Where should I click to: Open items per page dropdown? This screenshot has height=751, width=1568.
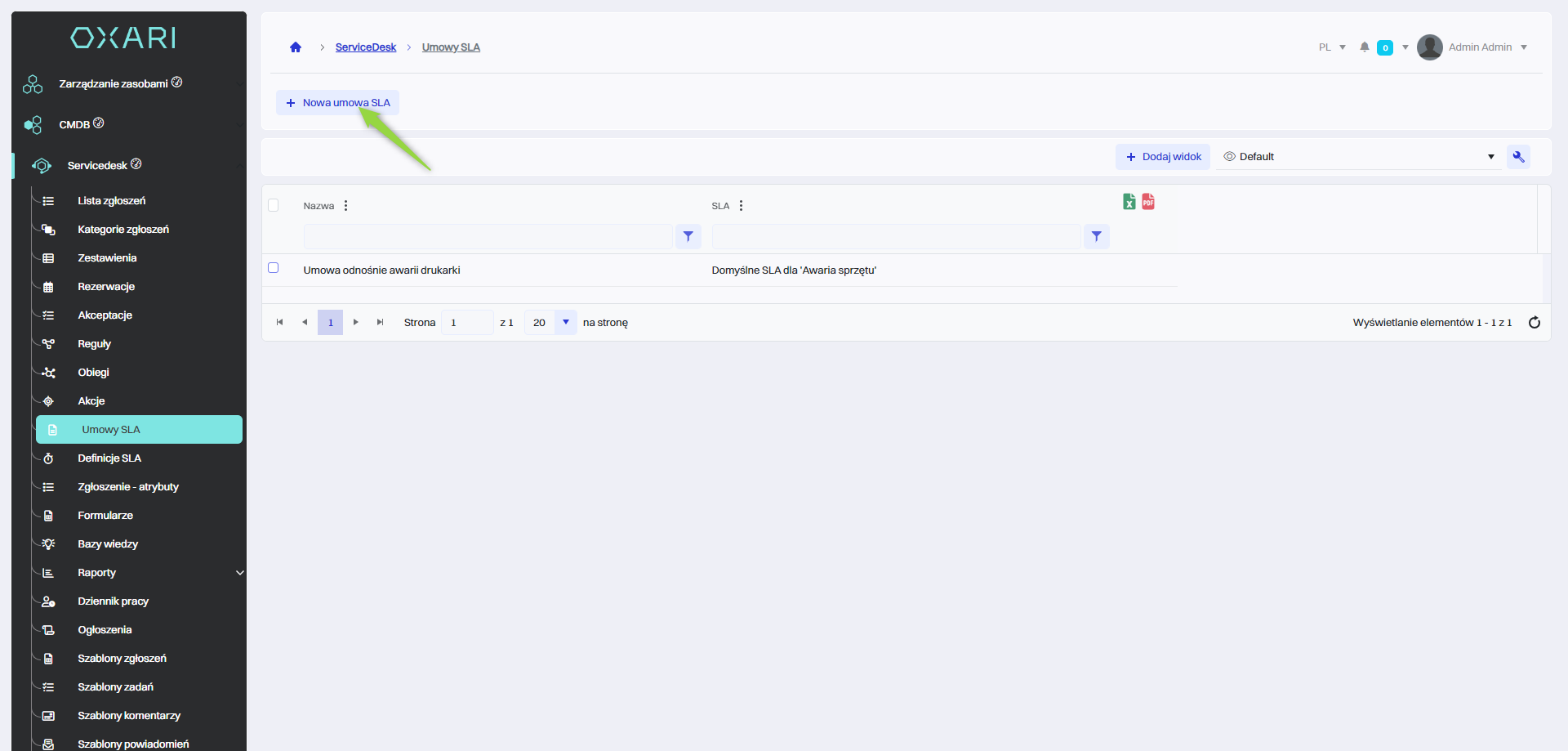(x=565, y=323)
